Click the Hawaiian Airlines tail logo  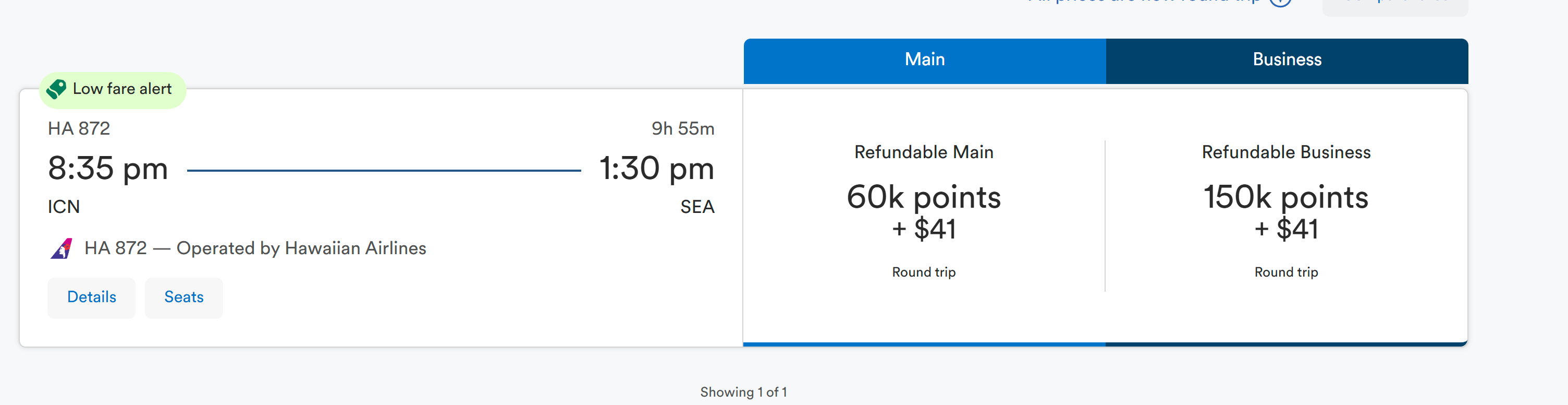click(x=62, y=248)
